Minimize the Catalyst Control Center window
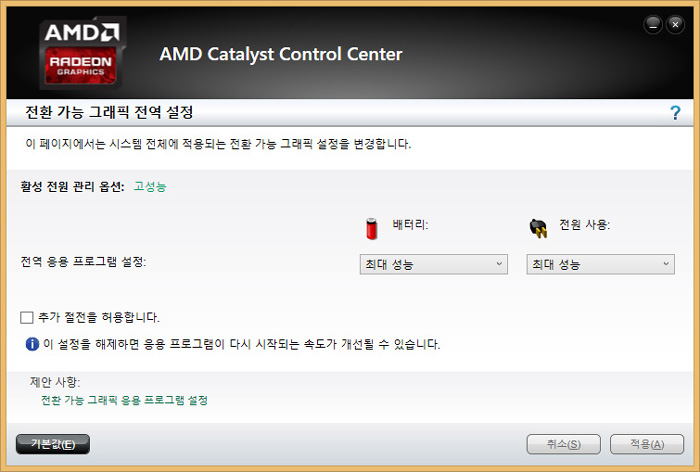The height and width of the screenshot is (472, 700). pyautogui.click(x=653, y=24)
